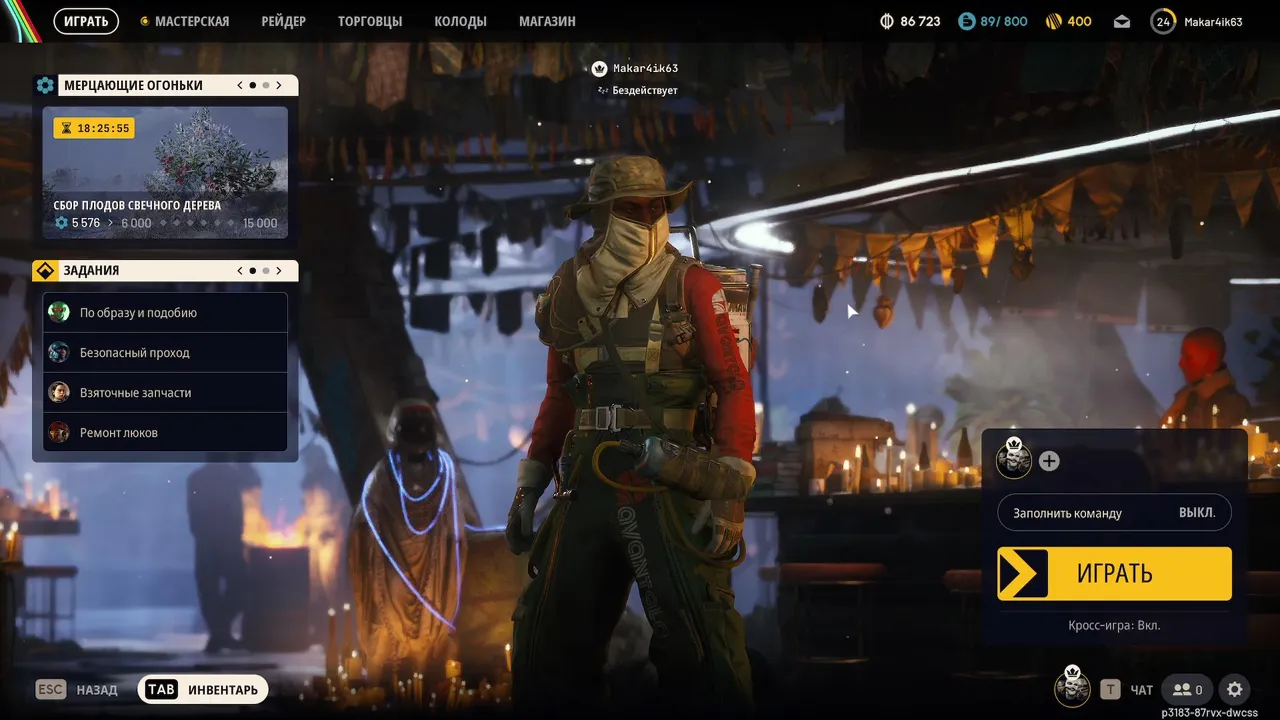Click the event progress bar 5 576 to 15 000
Screen dimensions: 1280x720
pyautogui.click(x=165, y=223)
